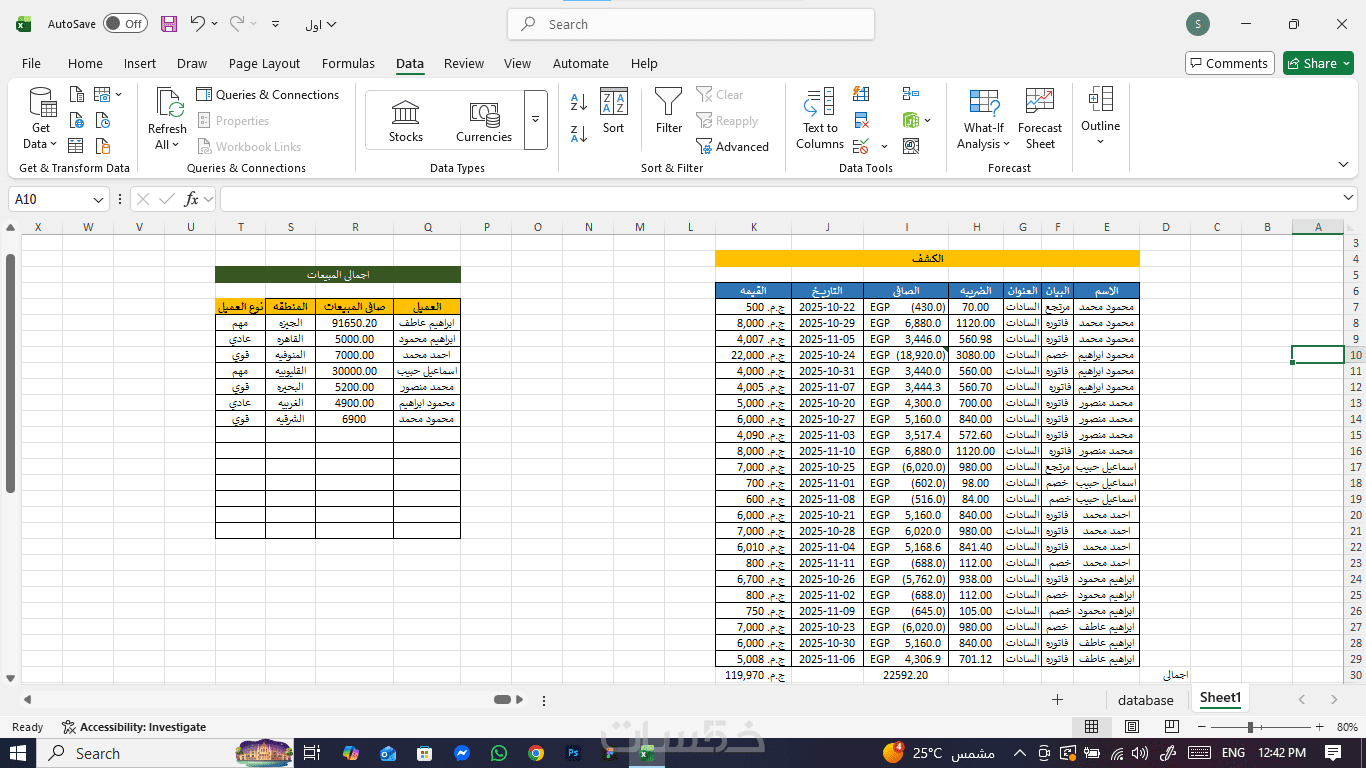The image size is (1366, 768).
Task: Open the Windows Start menu
Action: [x=20, y=753]
